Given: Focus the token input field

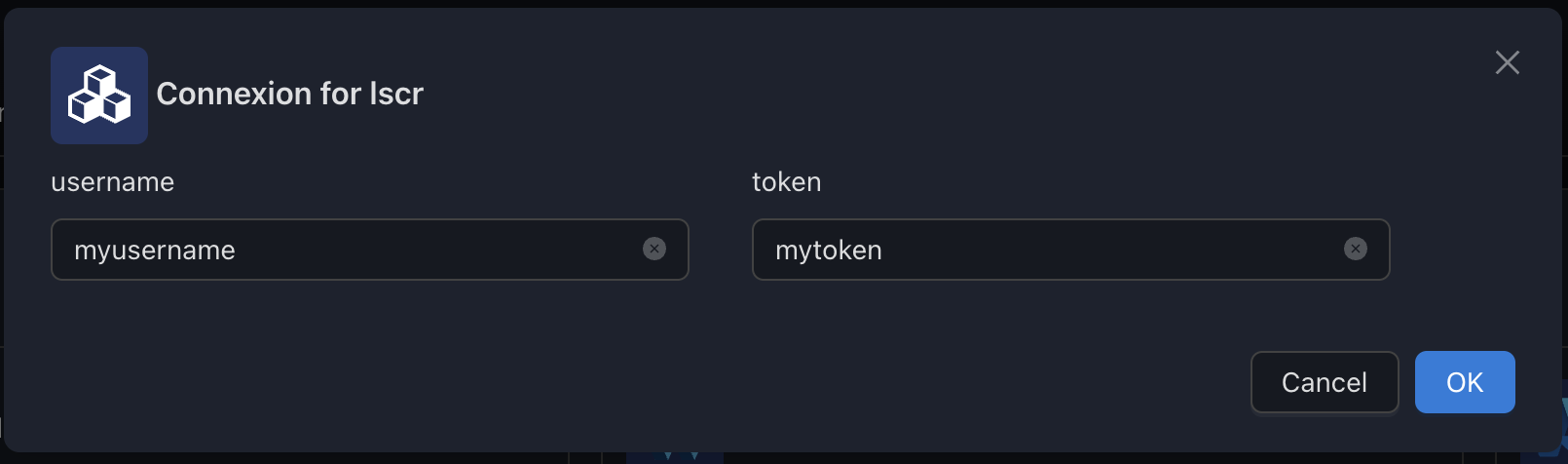Looking at the screenshot, I should 1071,250.
